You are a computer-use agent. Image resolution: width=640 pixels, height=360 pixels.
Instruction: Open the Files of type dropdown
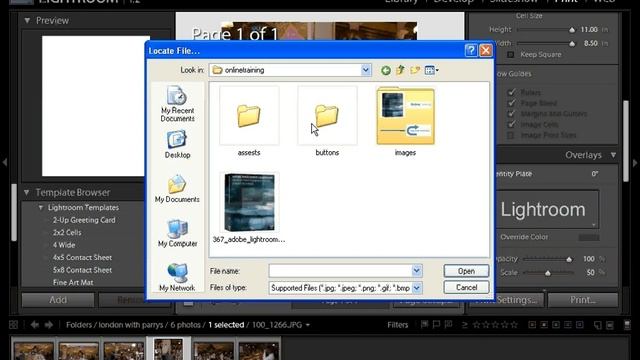(417, 288)
